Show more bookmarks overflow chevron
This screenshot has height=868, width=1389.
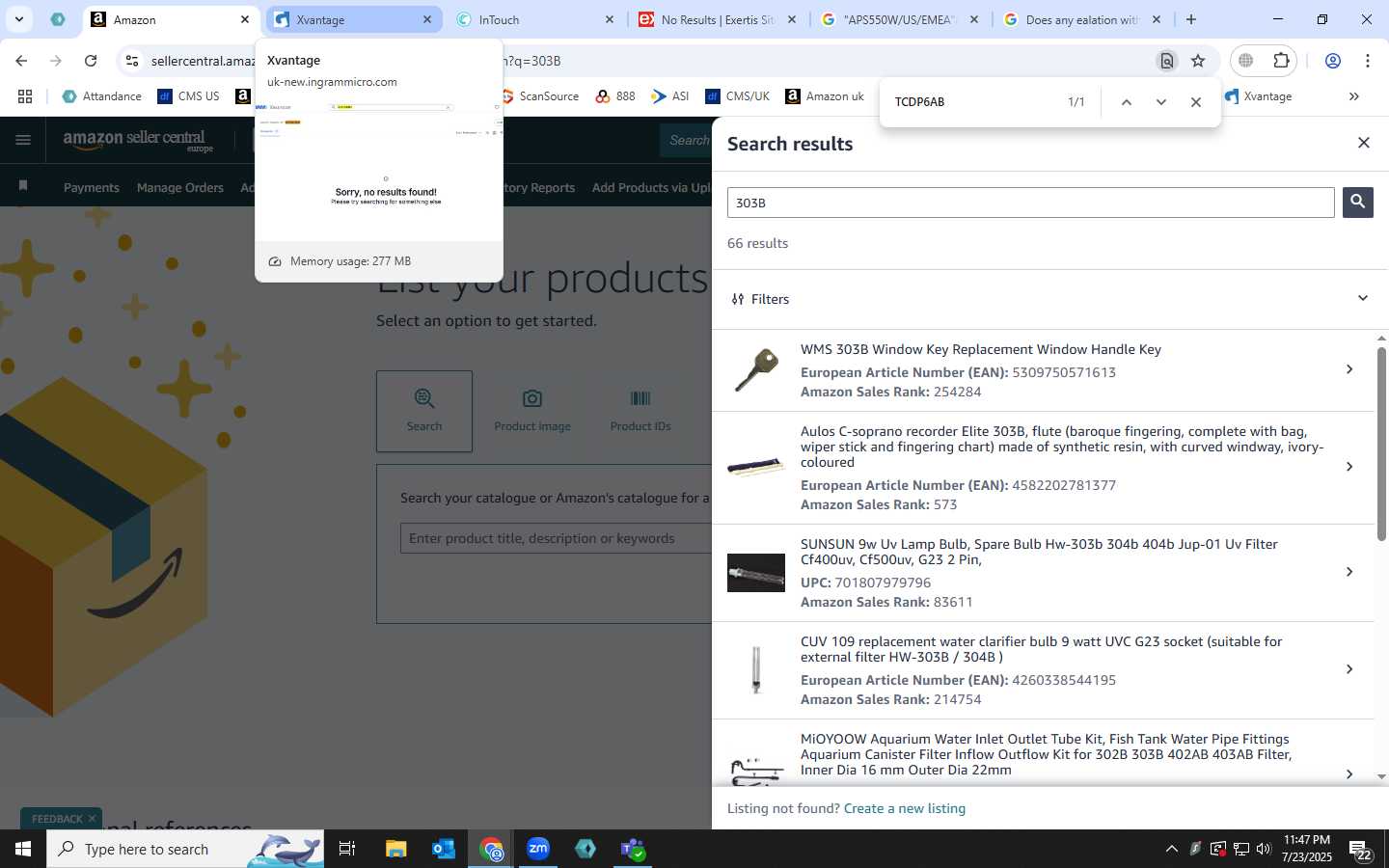pos(1354,96)
